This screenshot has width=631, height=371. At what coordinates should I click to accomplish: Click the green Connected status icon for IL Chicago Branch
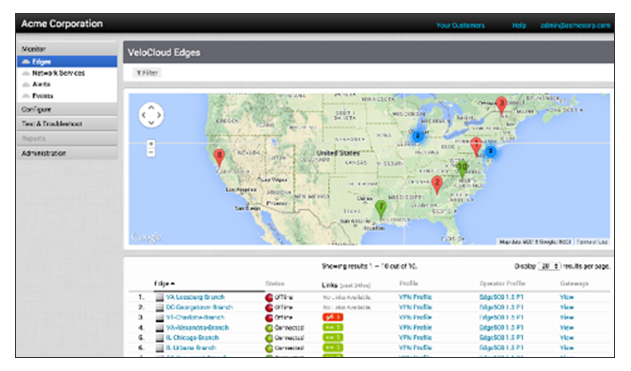click(269, 338)
